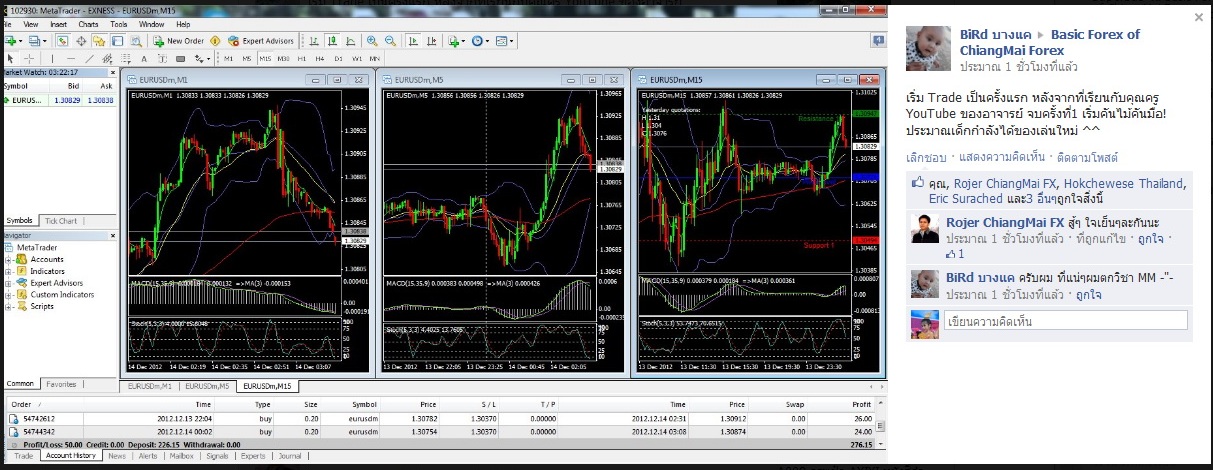The height and width of the screenshot is (470, 1213).
Task: Switch chart to M5 timeframe
Action: tap(246, 59)
